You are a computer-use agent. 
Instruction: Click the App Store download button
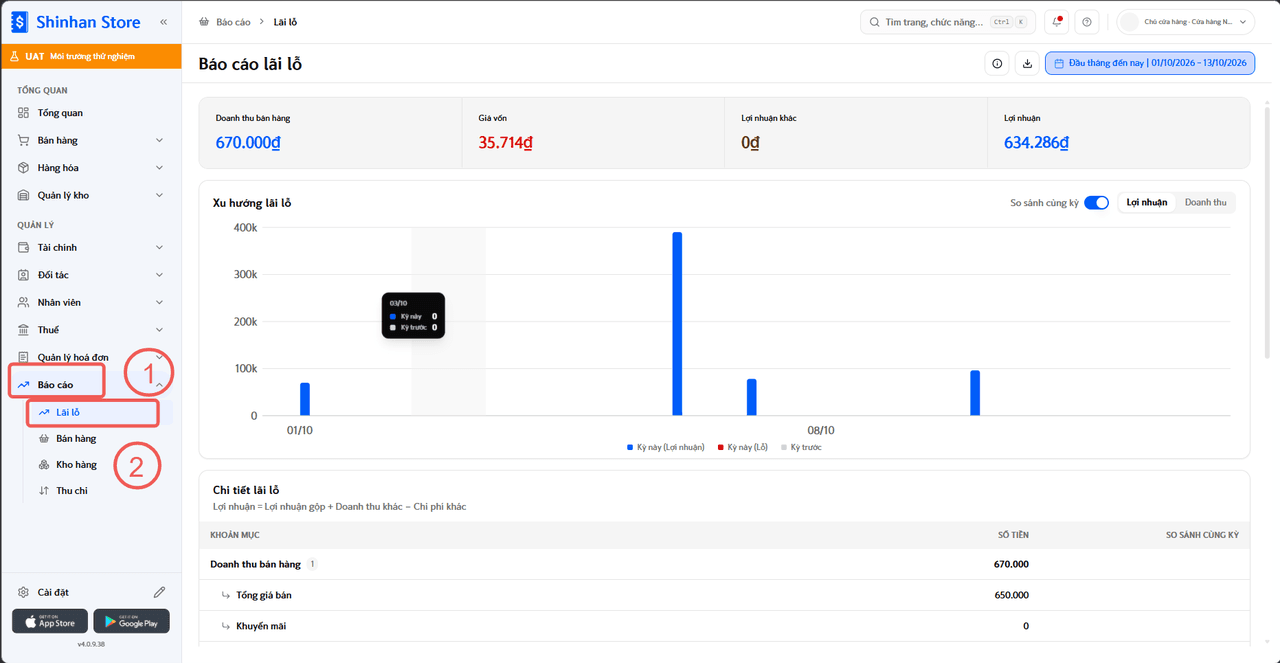pyautogui.click(x=50, y=621)
